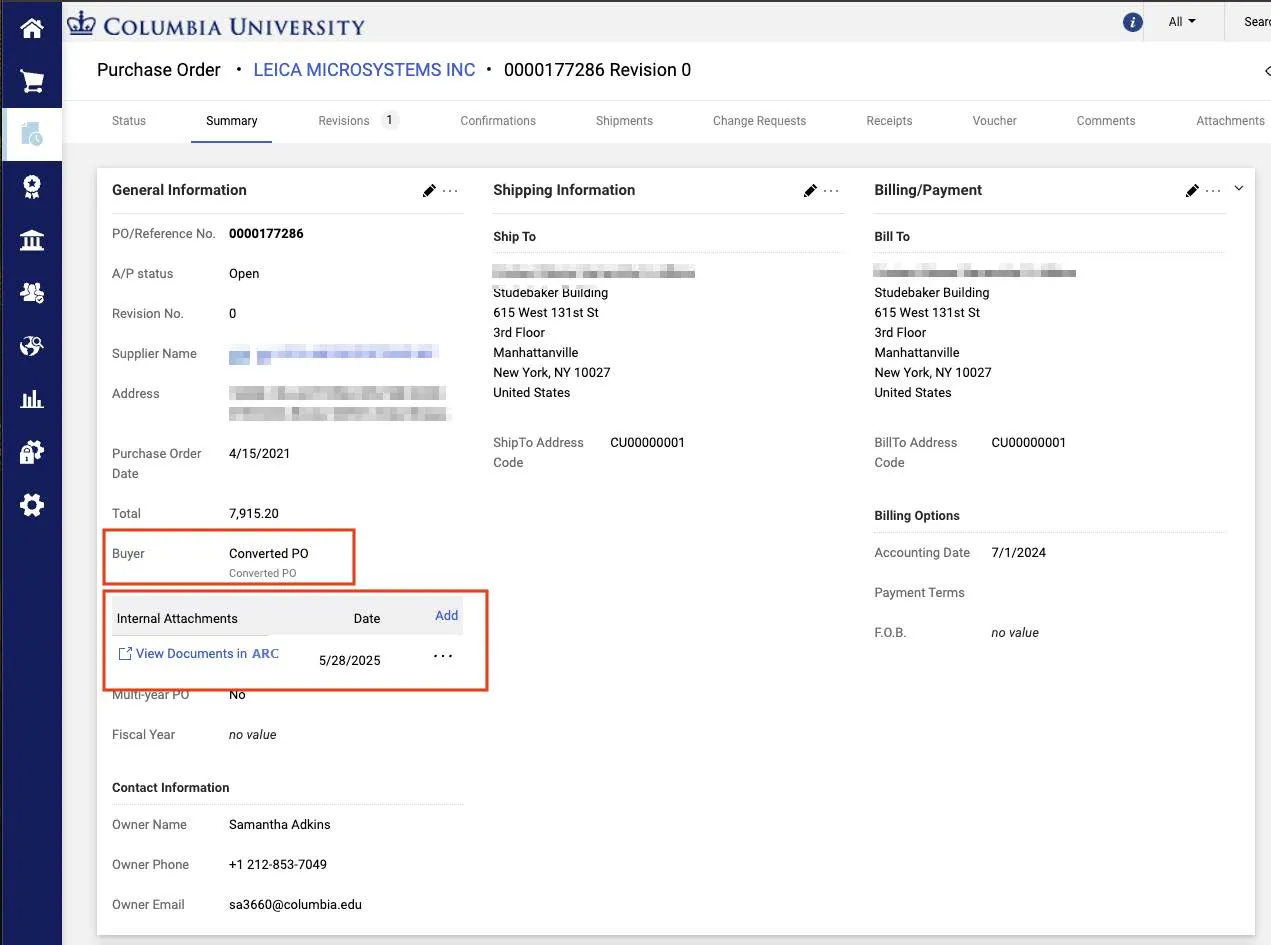The image size is (1271, 945).
Task: Open the award ribbon sidebar icon
Action: (31, 187)
